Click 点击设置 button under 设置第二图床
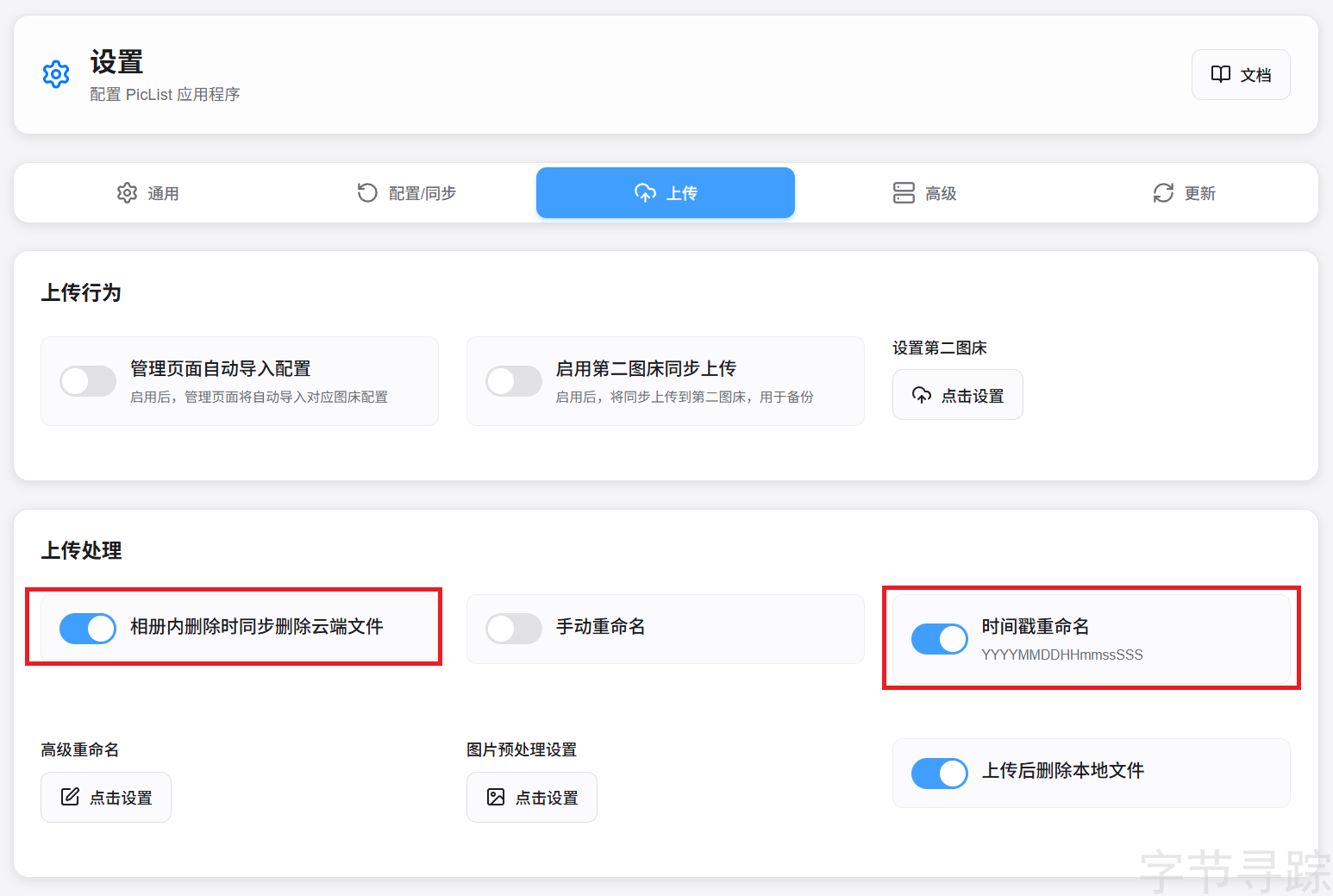 [x=958, y=395]
